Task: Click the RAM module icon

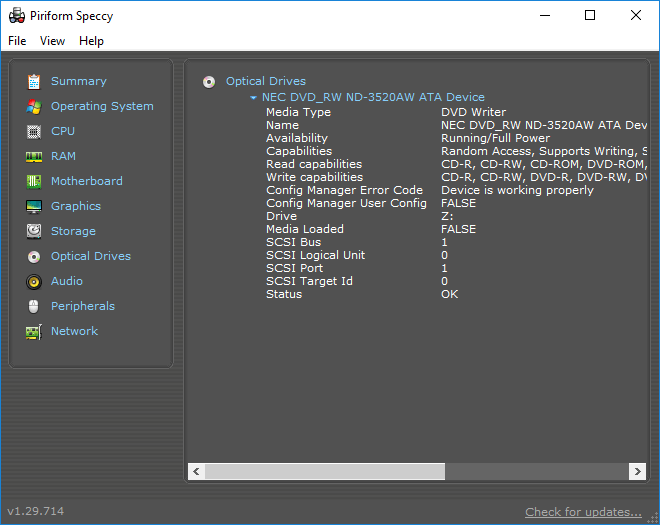Action: [x=34, y=157]
